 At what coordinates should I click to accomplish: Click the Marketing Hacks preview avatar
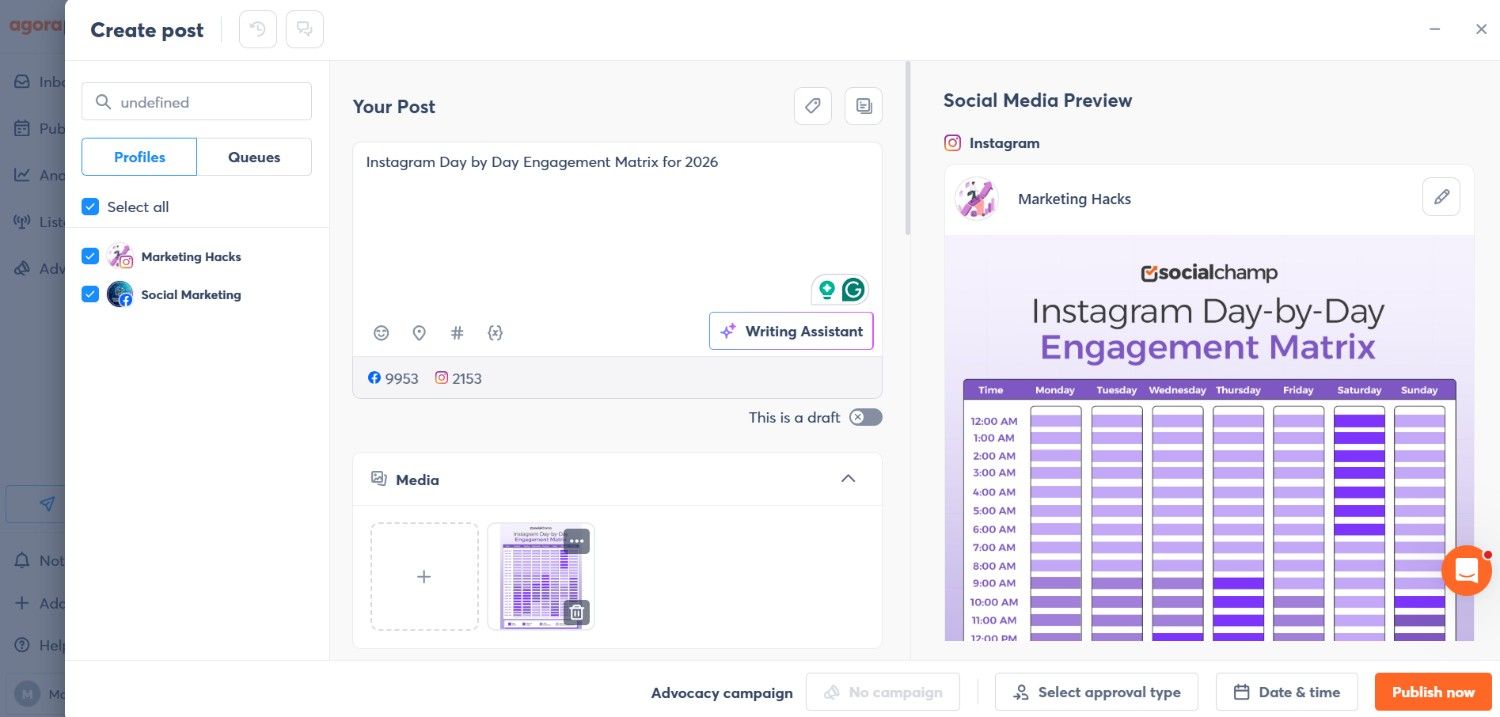coord(976,198)
